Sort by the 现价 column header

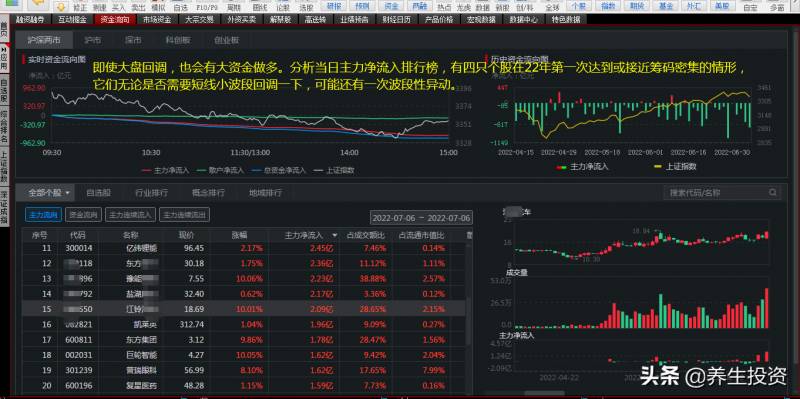coord(186,235)
